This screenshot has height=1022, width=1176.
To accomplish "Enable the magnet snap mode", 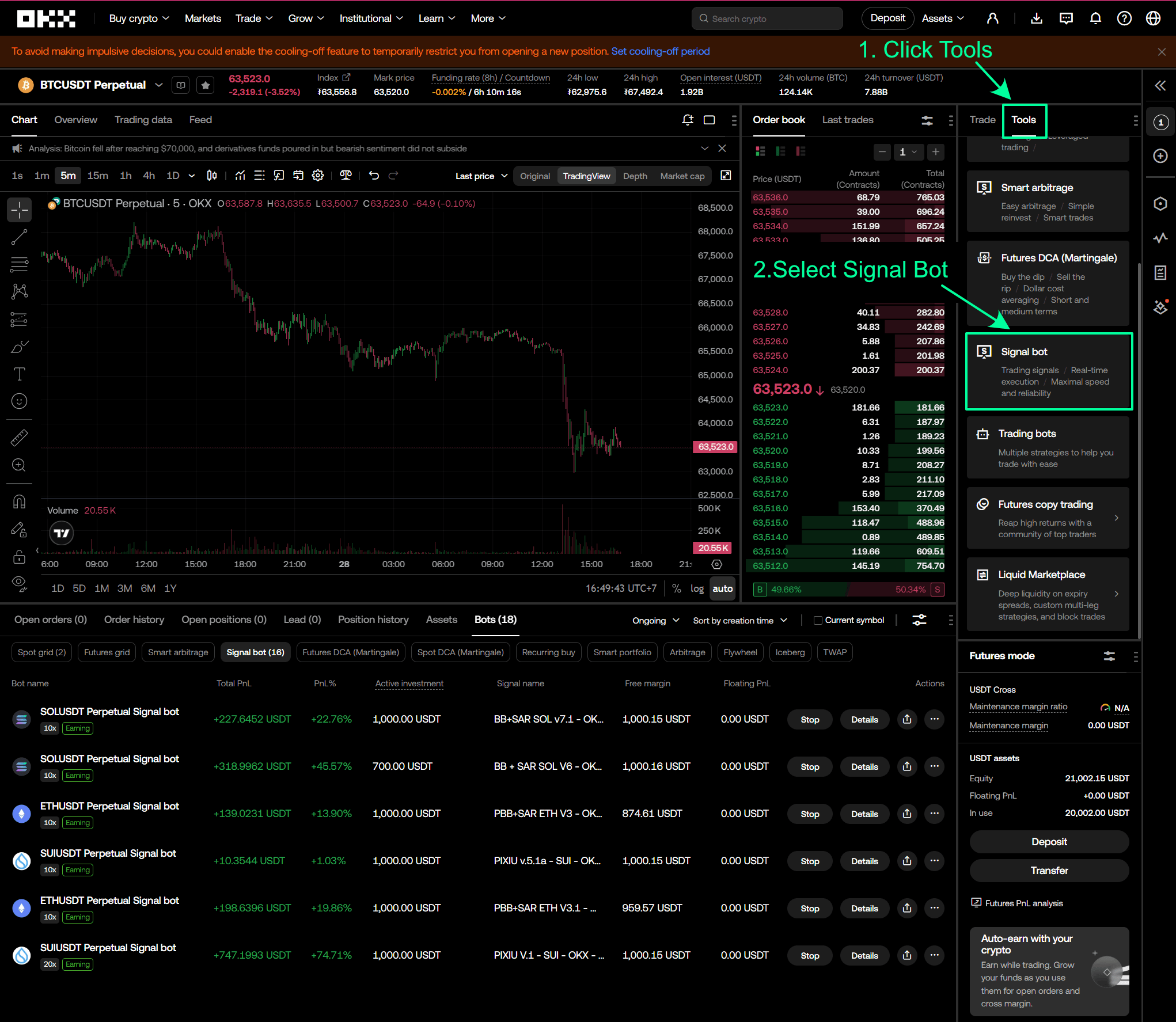I will 19,500.
